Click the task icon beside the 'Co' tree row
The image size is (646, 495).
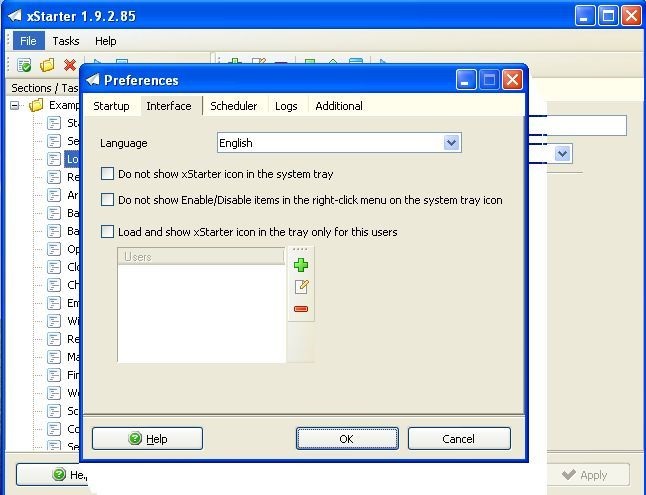coord(54,429)
